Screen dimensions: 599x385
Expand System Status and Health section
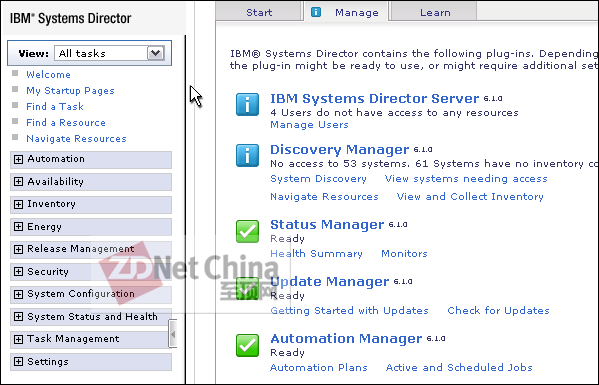coord(18,317)
